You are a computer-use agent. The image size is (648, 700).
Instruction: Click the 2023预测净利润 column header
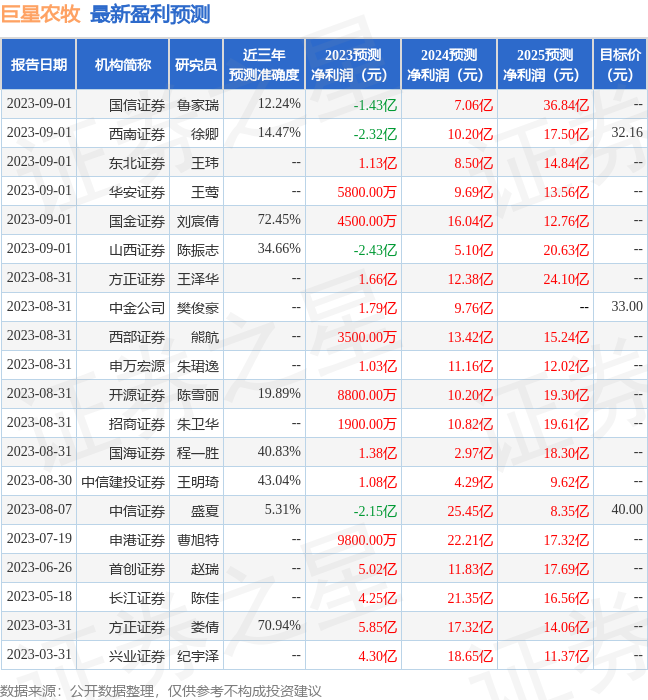tap(353, 65)
